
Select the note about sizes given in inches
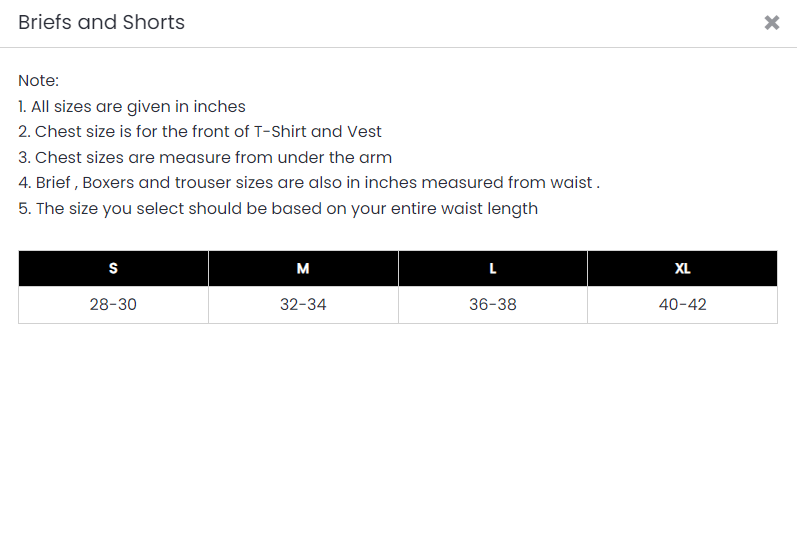(132, 107)
